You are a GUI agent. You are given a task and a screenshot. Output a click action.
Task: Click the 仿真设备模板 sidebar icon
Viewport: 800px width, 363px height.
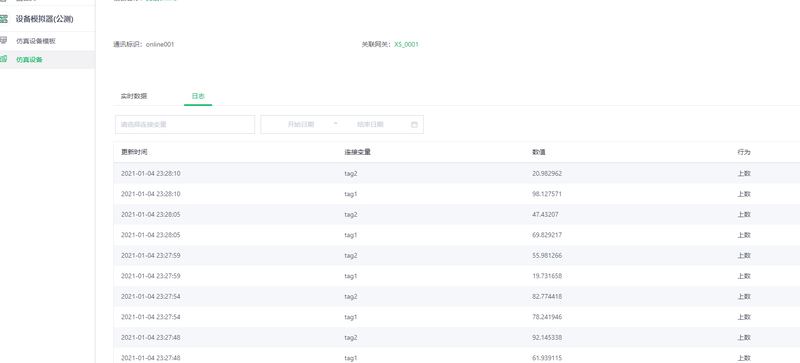pos(4,41)
